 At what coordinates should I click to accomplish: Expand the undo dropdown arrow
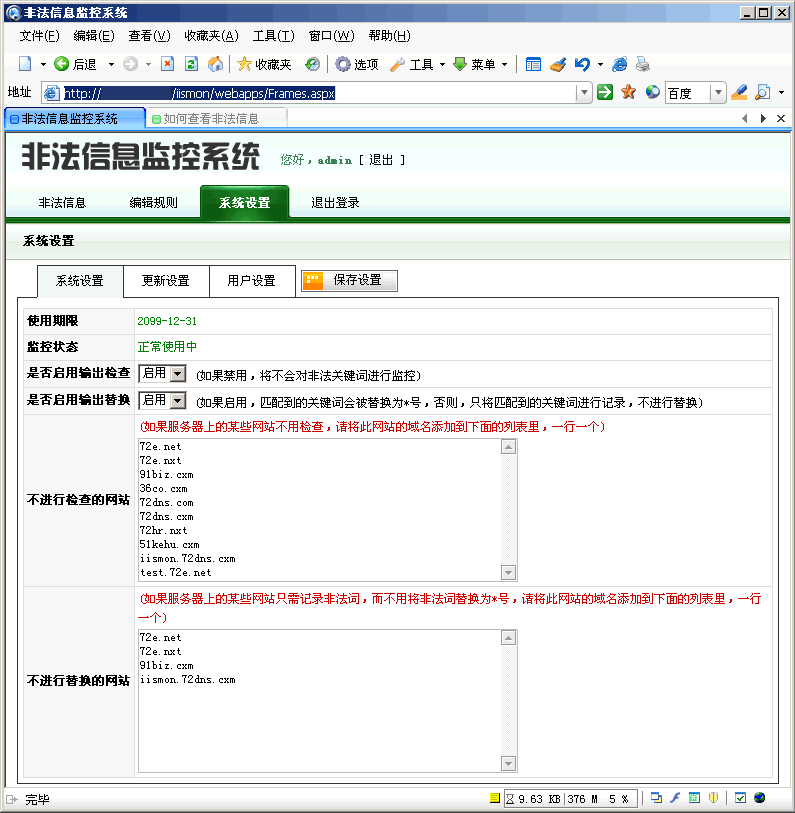click(600, 64)
